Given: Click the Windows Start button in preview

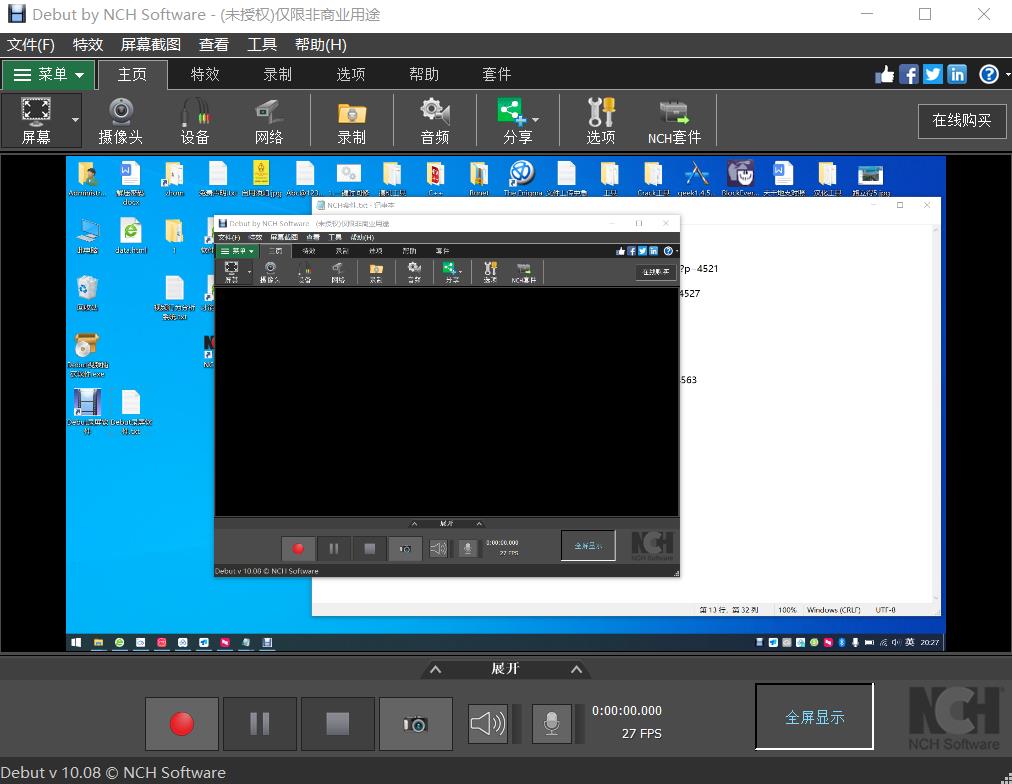Looking at the screenshot, I should 76,643.
